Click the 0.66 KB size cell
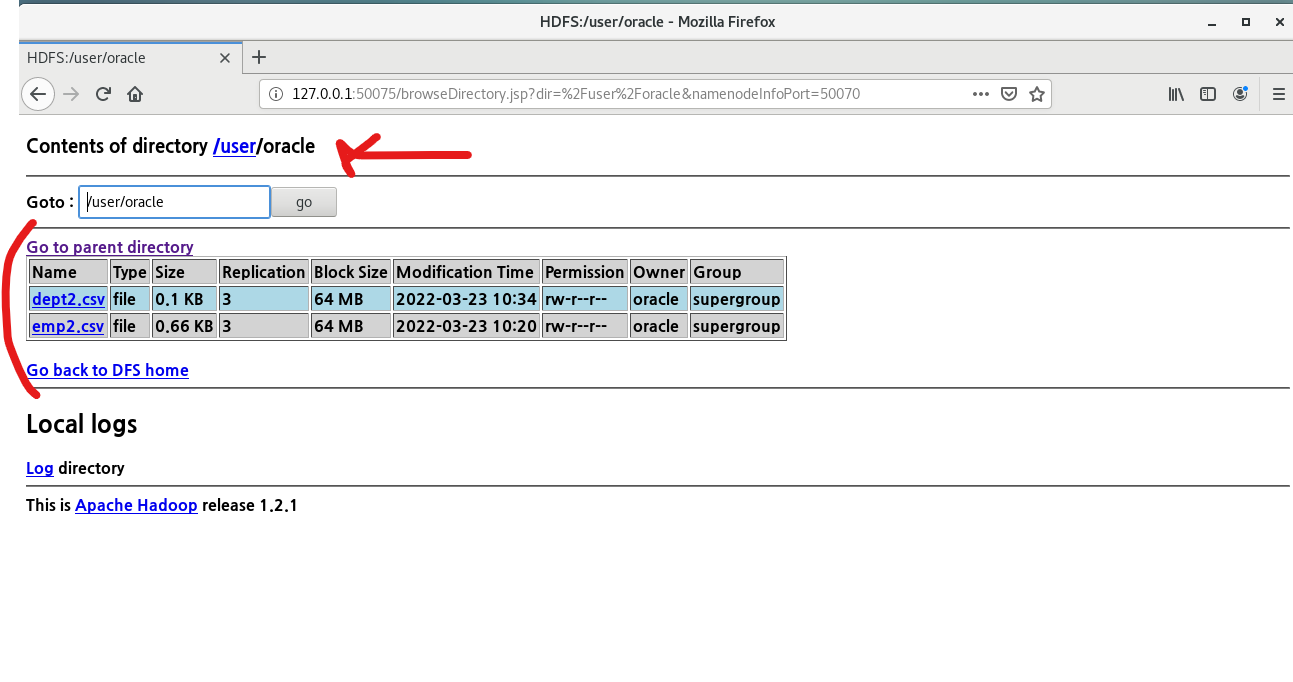The image size is (1293, 682). coord(184,326)
